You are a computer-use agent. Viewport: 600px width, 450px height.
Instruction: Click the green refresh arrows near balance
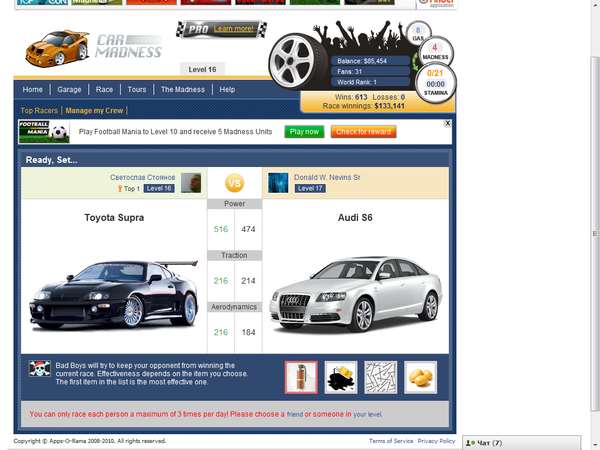(x=415, y=62)
